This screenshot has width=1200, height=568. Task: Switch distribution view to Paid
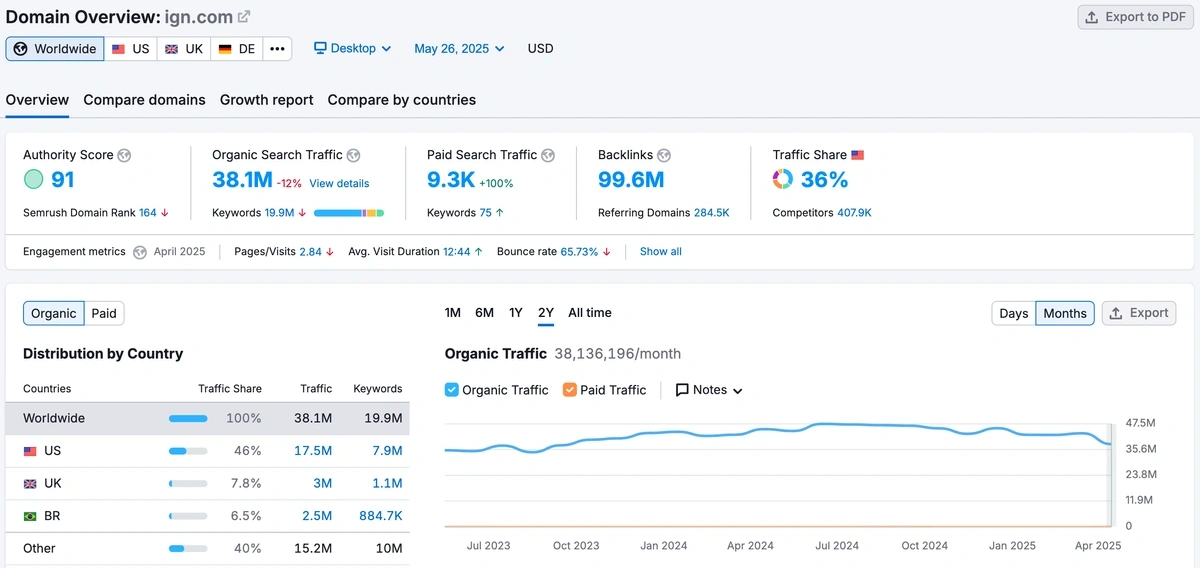[104, 314]
